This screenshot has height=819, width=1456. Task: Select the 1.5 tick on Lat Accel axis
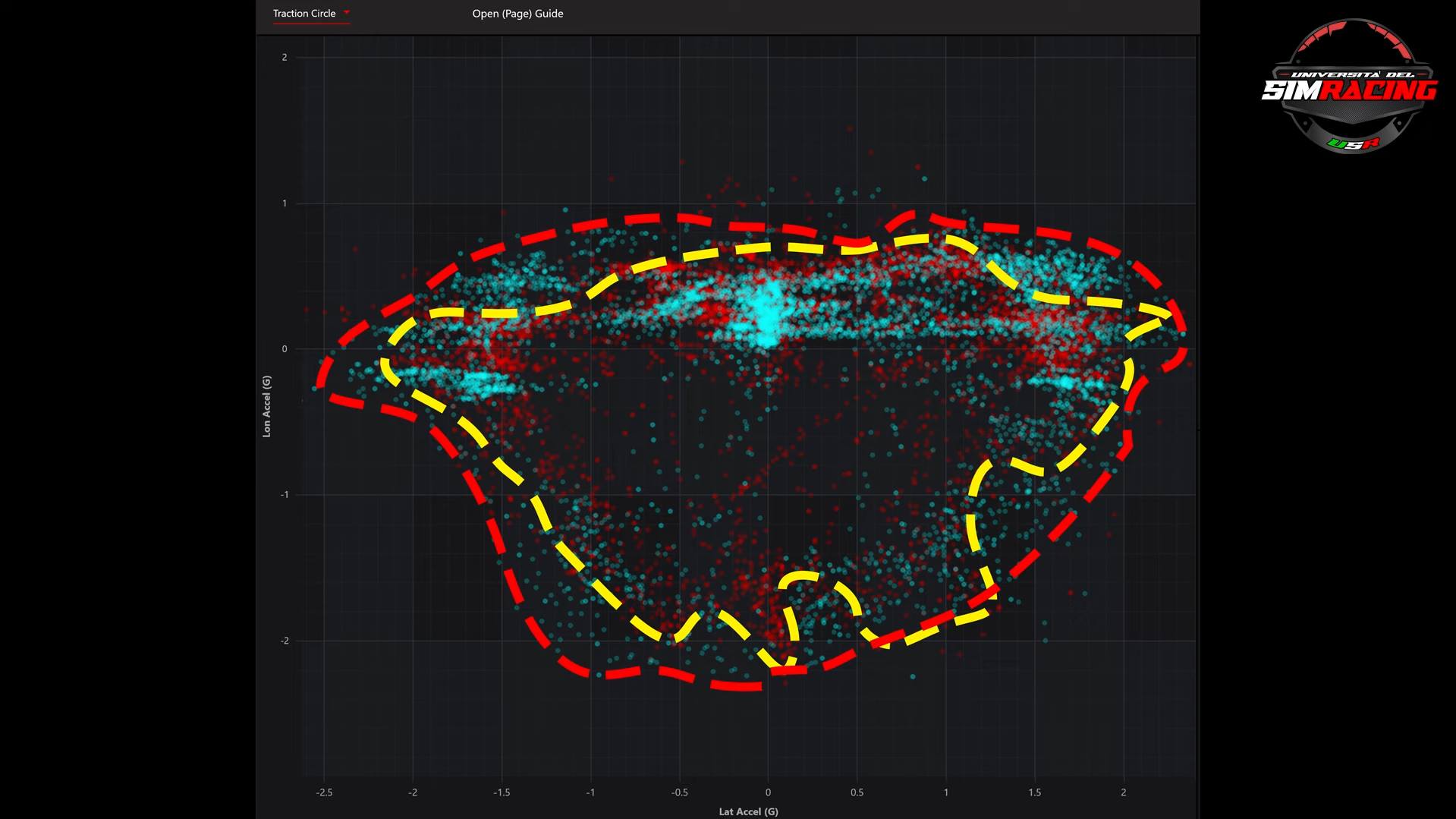coord(1034,792)
